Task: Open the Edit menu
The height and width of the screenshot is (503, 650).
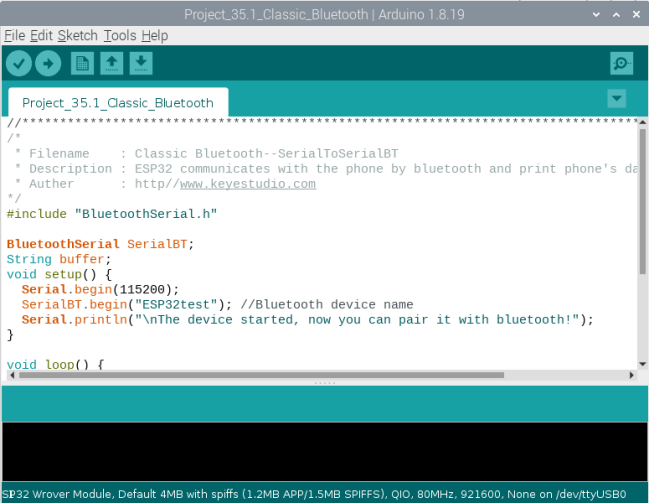Action: pyautogui.click(x=41, y=36)
